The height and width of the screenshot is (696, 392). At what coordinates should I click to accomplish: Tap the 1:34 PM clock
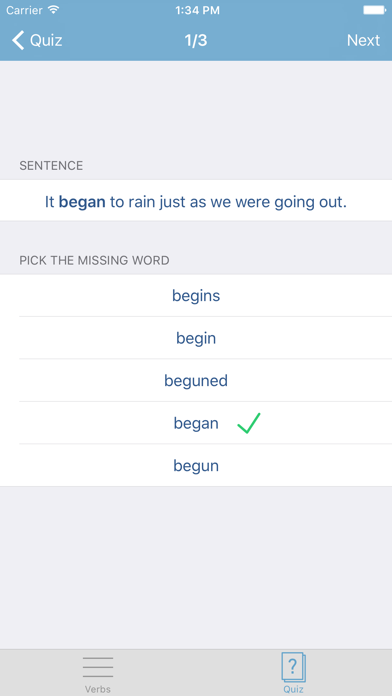coord(197,10)
